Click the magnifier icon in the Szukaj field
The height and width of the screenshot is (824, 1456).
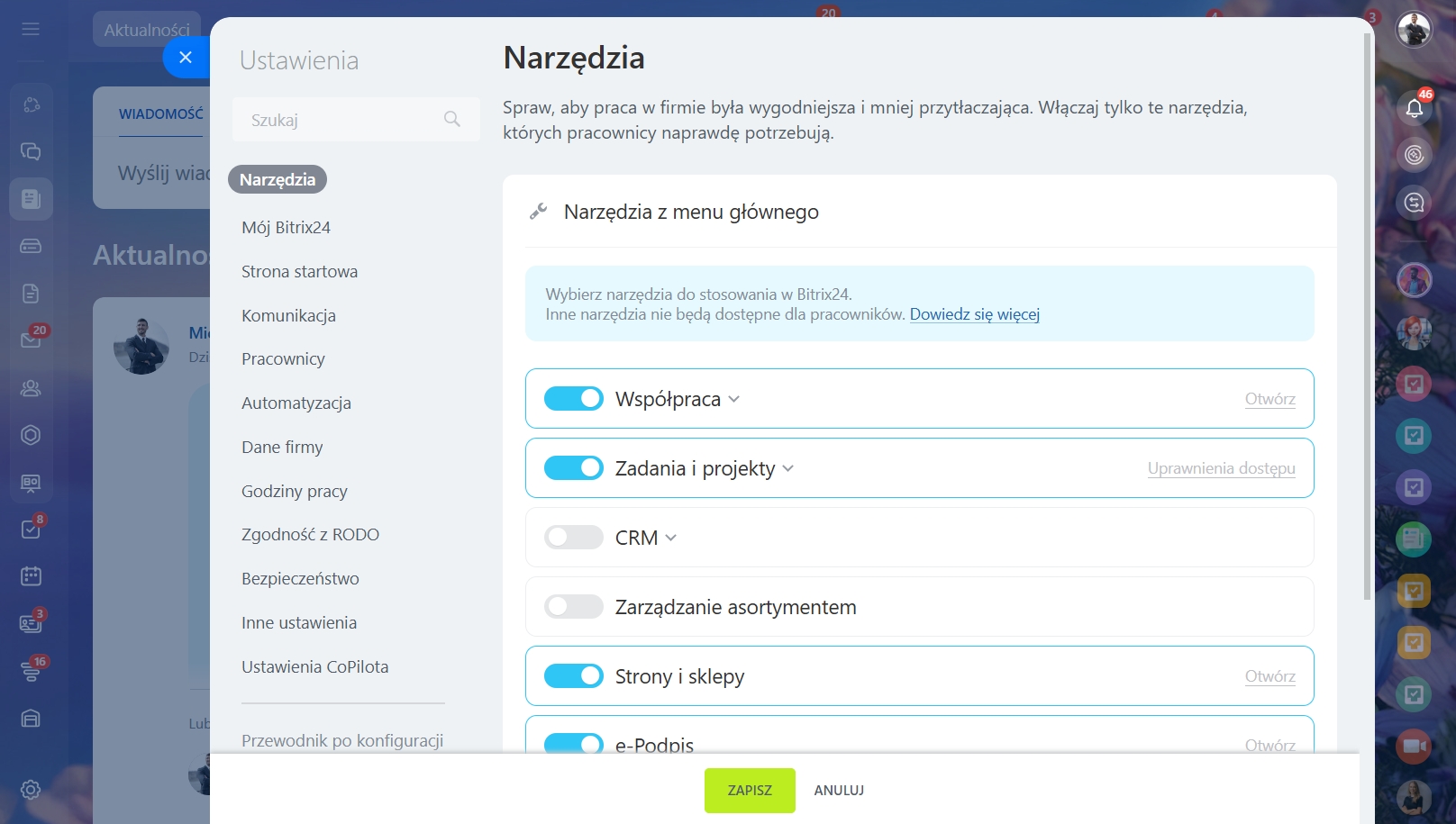click(452, 119)
